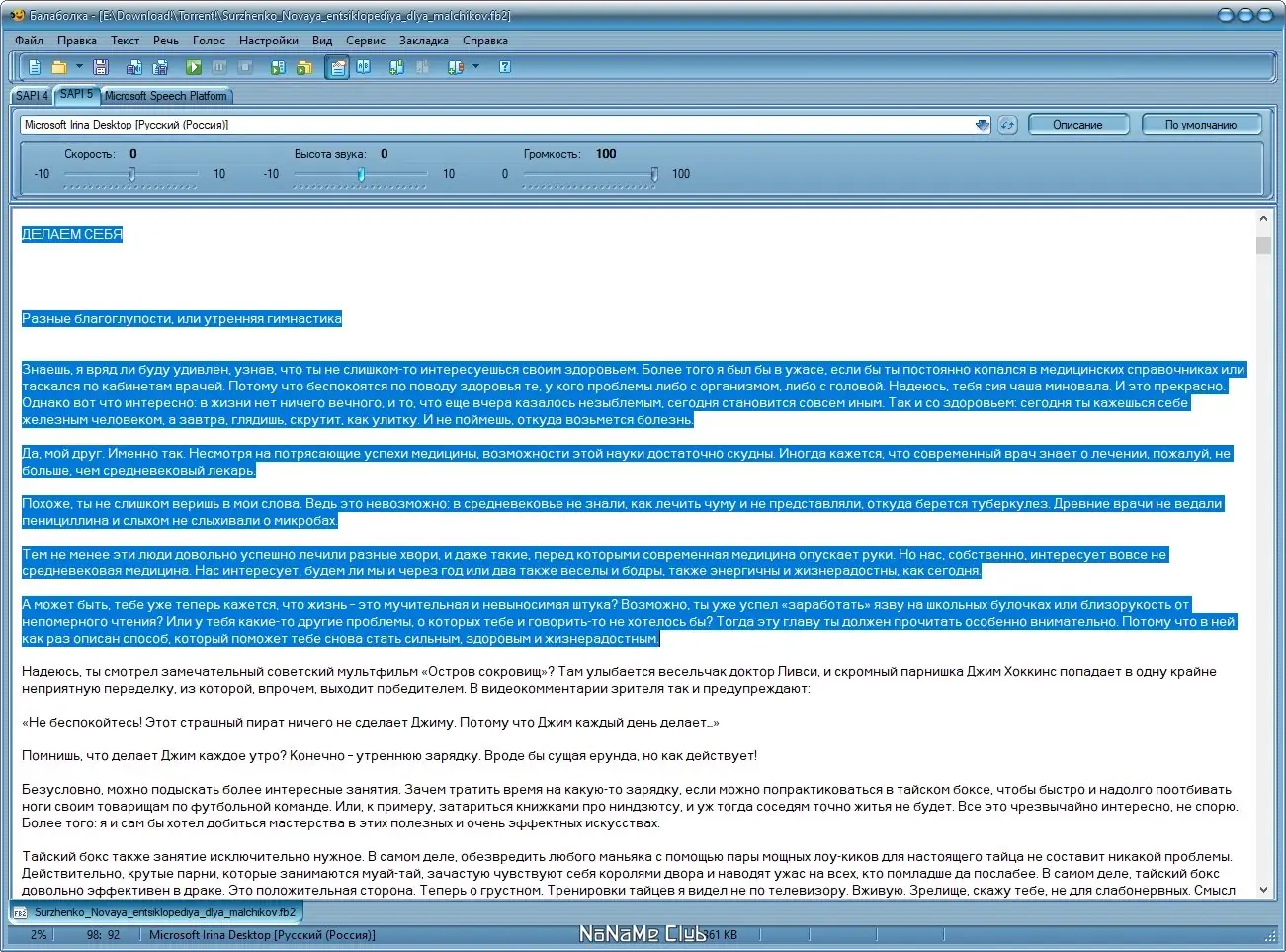The width and height of the screenshot is (1286, 952).
Task: Start reading aloud with the green play button
Action: pyautogui.click(x=194, y=67)
